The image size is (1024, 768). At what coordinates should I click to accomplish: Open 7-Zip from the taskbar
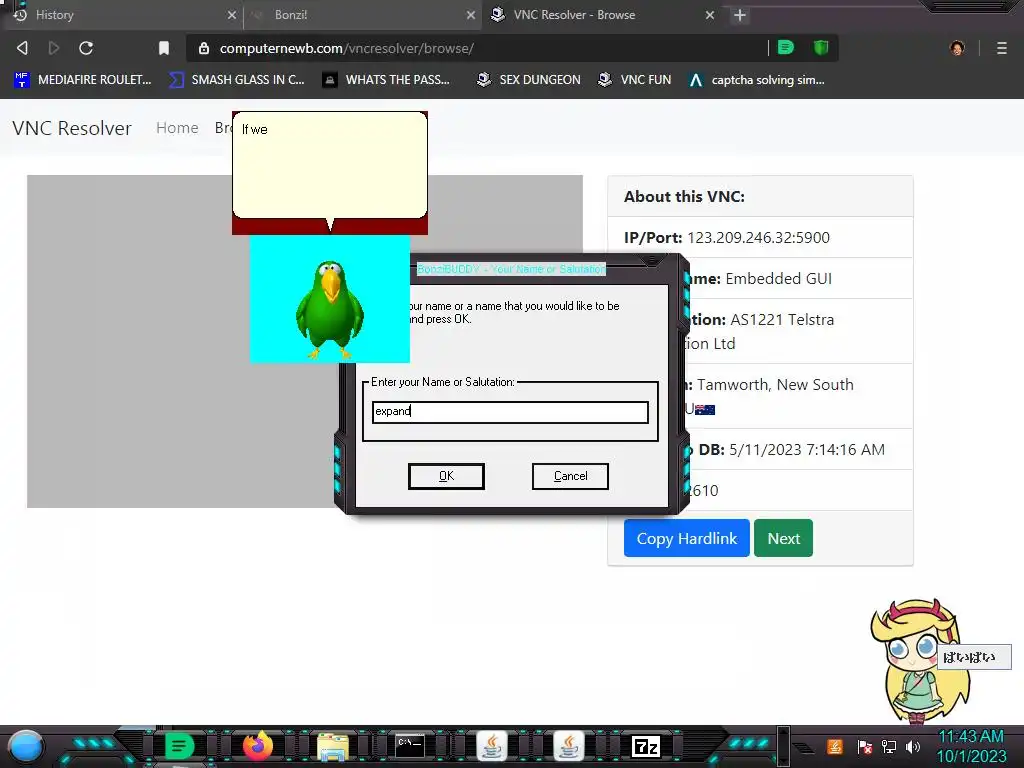[x=646, y=746]
